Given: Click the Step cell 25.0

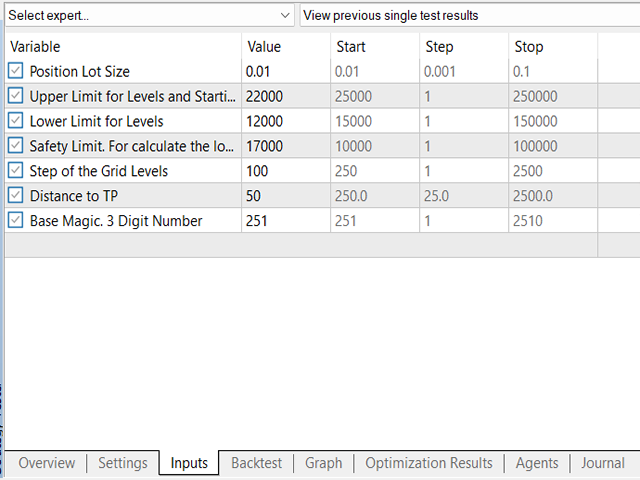Looking at the screenshot, I should coord(464,196).
